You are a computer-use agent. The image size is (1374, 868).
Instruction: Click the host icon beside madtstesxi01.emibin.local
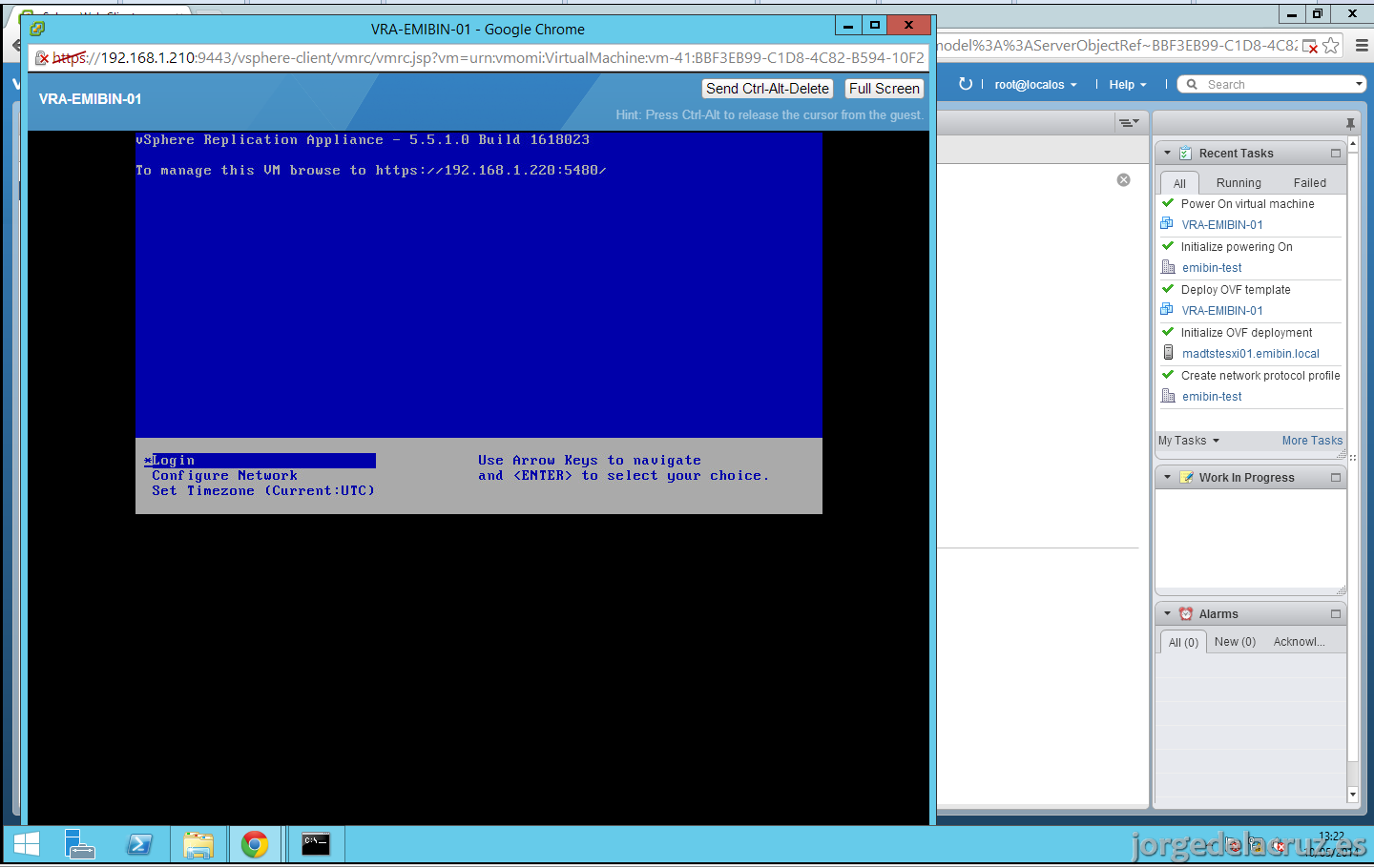tap(1168, 353)
